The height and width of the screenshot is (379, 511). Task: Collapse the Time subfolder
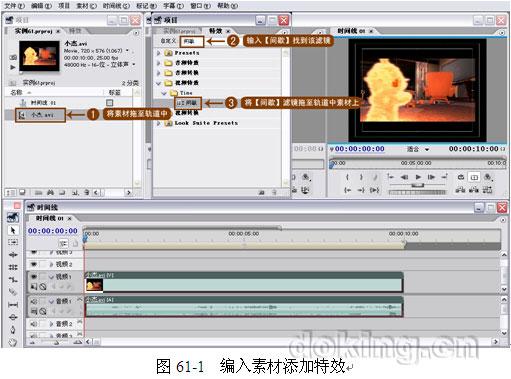[164, 93]
